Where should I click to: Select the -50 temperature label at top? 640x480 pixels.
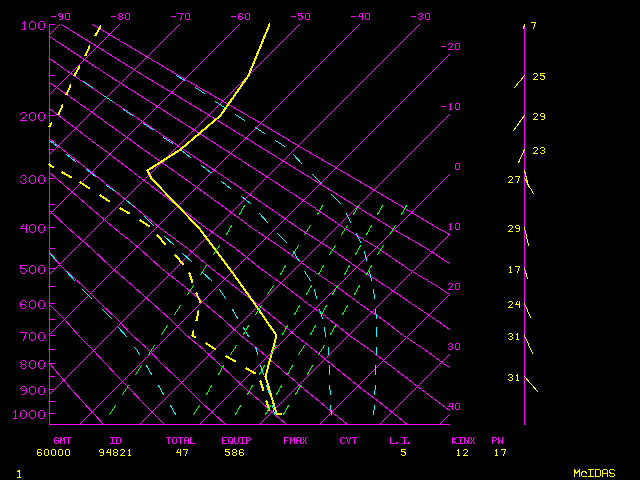coord(300,17)
